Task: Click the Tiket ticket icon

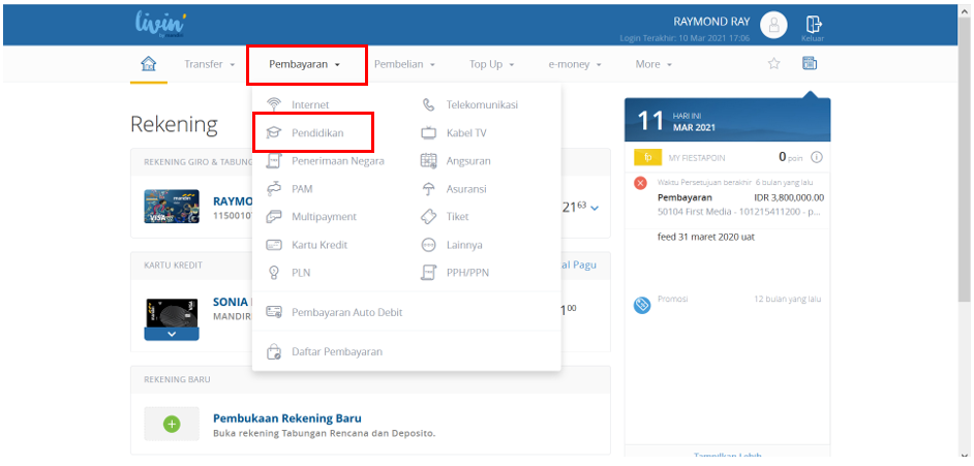Action: pos(429,216)
